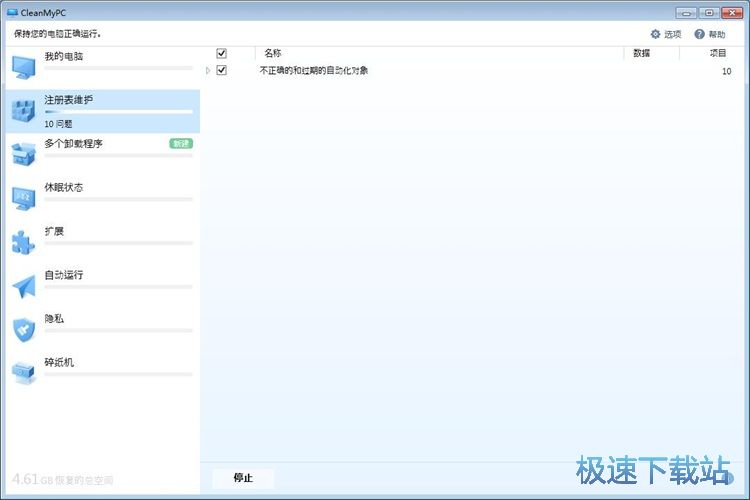Open the 碎纸机 section

point(102,373)
